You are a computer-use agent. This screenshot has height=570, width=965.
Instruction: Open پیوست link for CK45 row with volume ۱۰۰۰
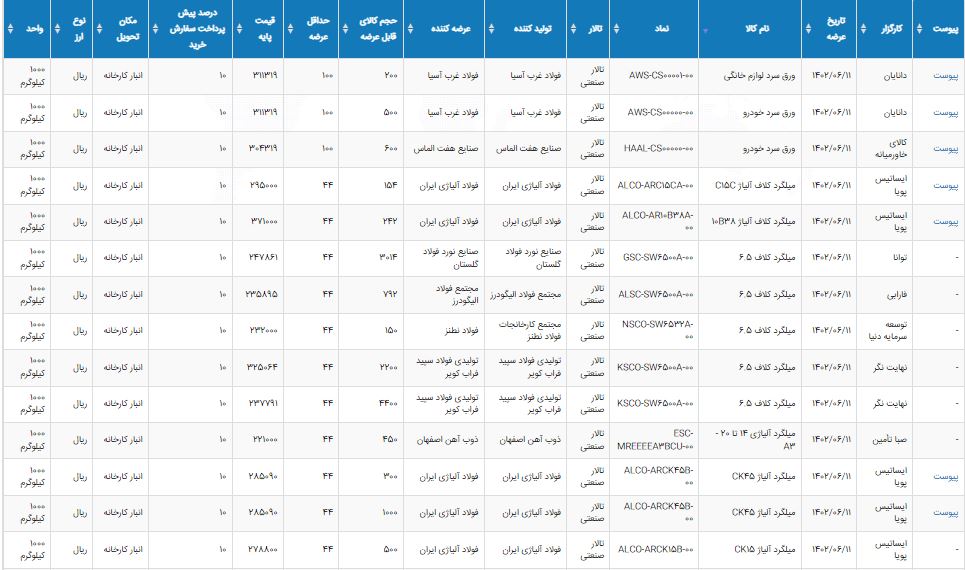(946, 513)
